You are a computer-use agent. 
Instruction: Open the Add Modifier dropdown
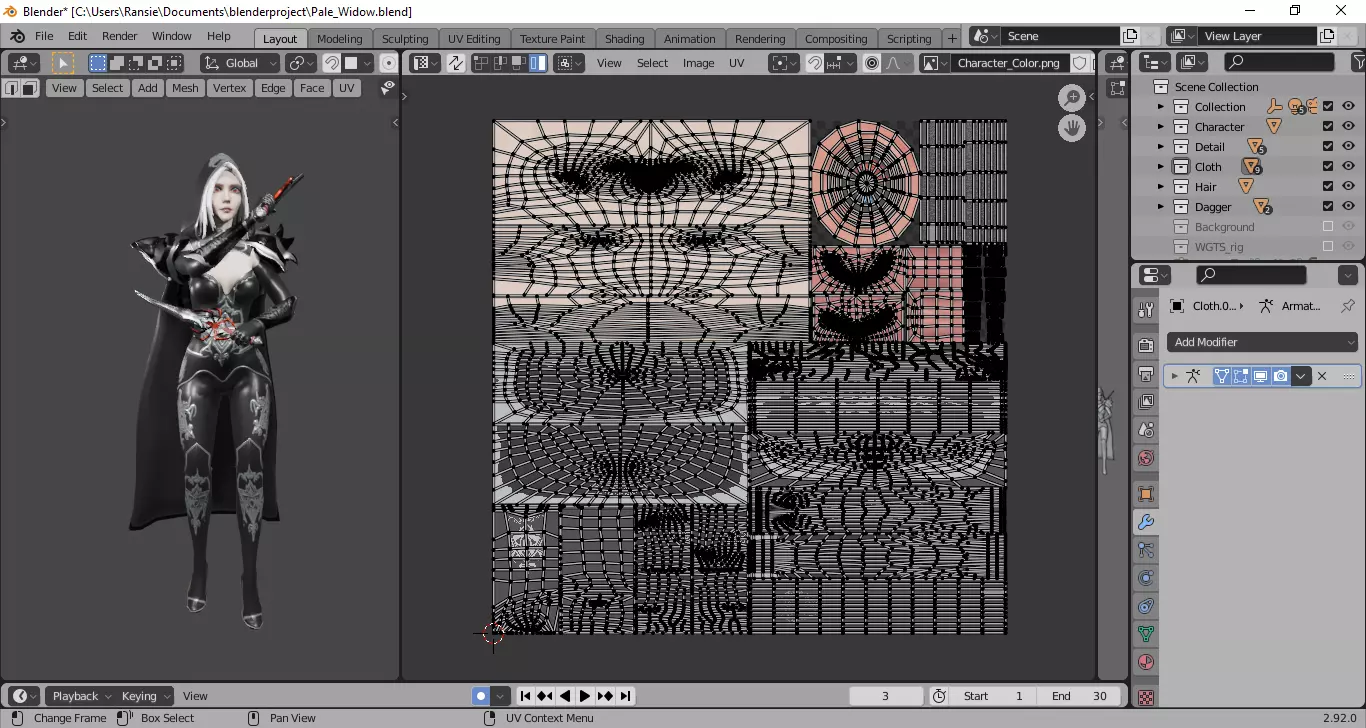click(1263, 342)
